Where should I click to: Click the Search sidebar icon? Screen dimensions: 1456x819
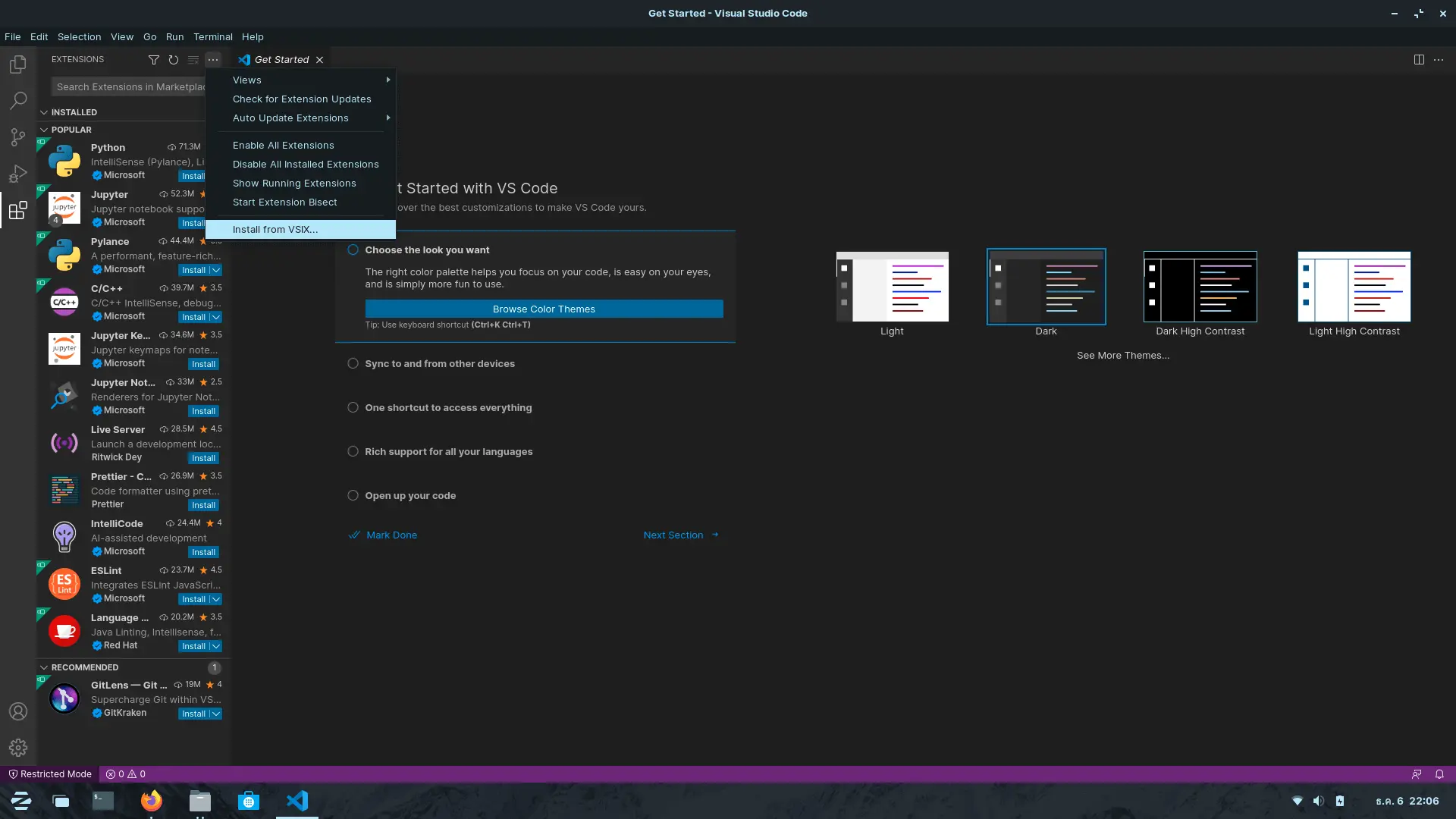tap(18, 99)
